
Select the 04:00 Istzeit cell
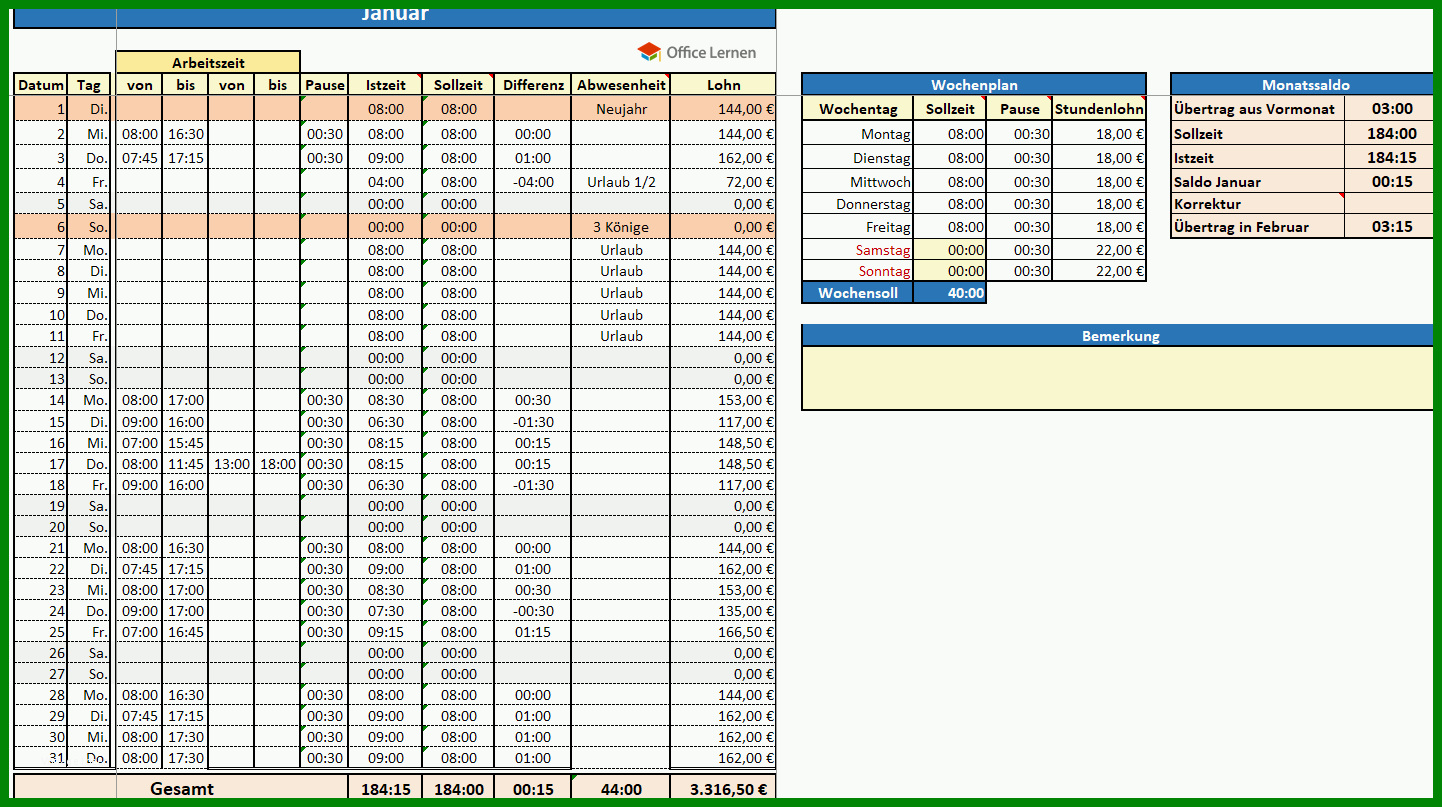(x=386, y=182)
